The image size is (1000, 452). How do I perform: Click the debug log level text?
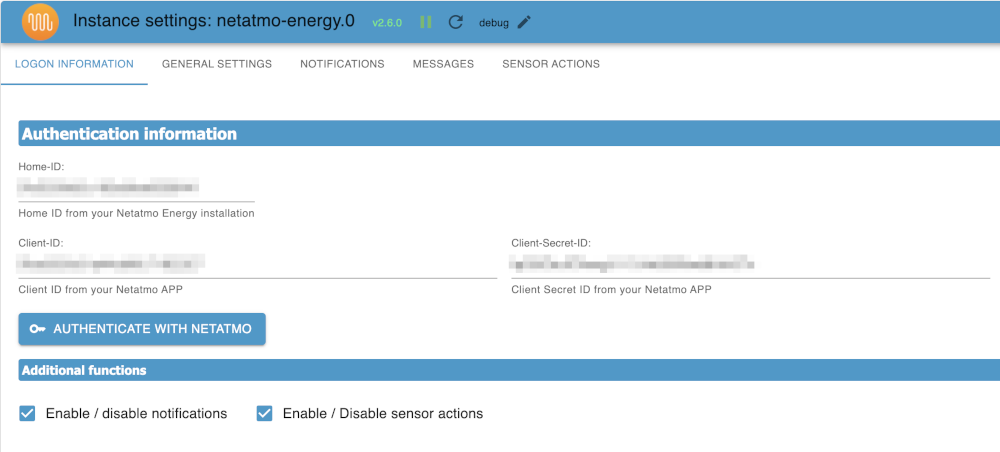coord(494,23)
